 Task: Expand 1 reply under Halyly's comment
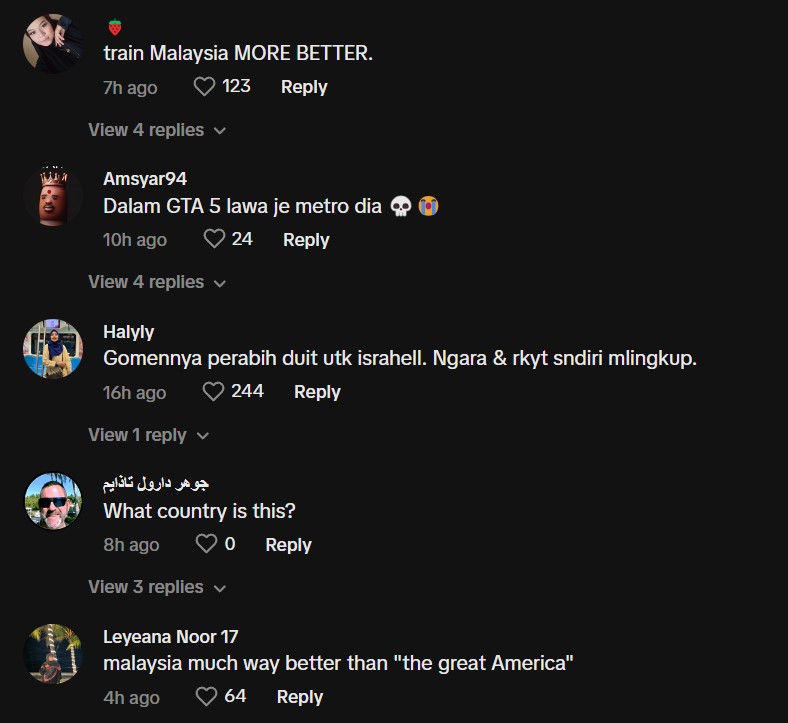(x=148, y=435)
